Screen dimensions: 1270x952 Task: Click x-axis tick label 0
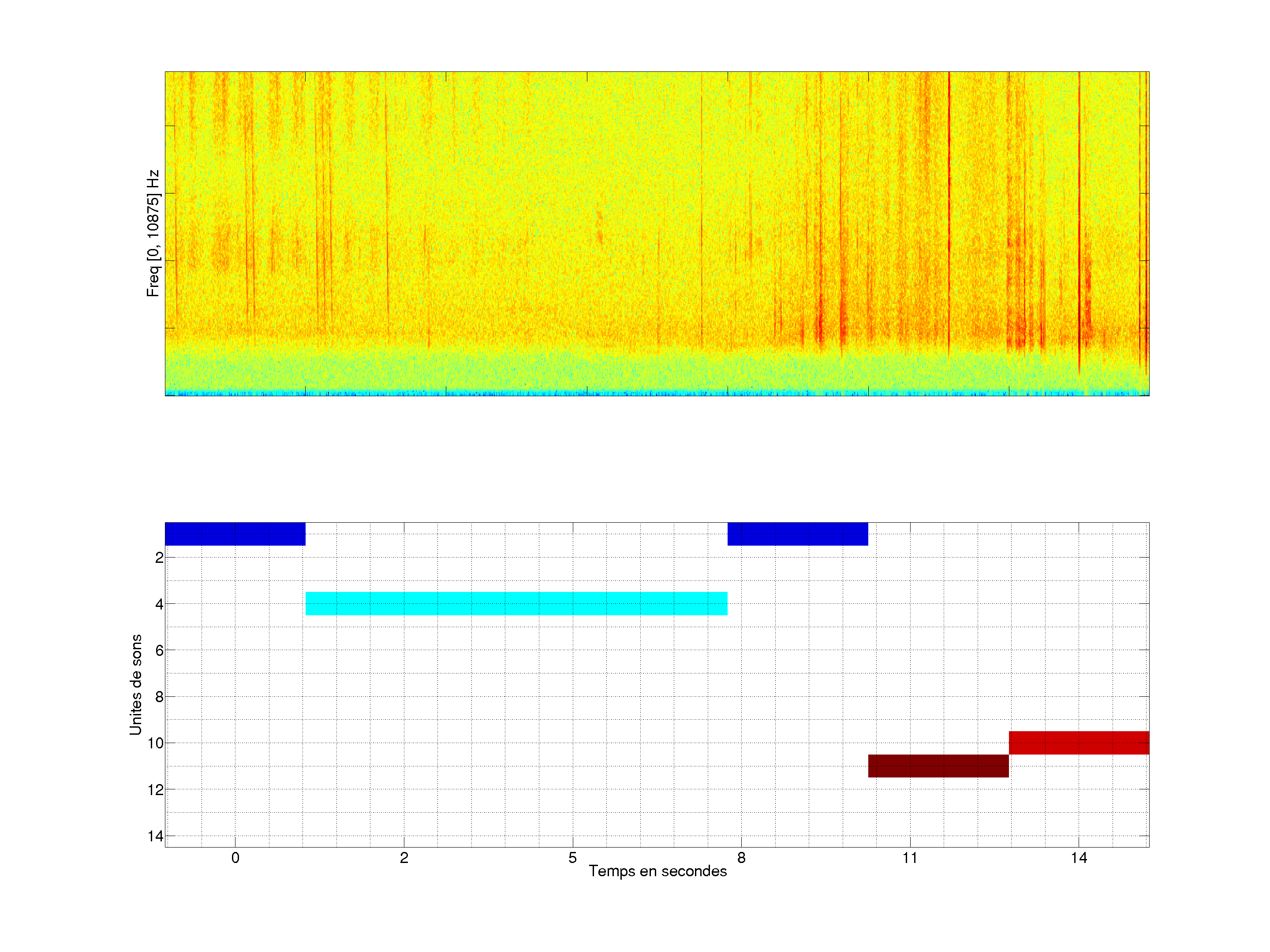(x=235, y=858)
